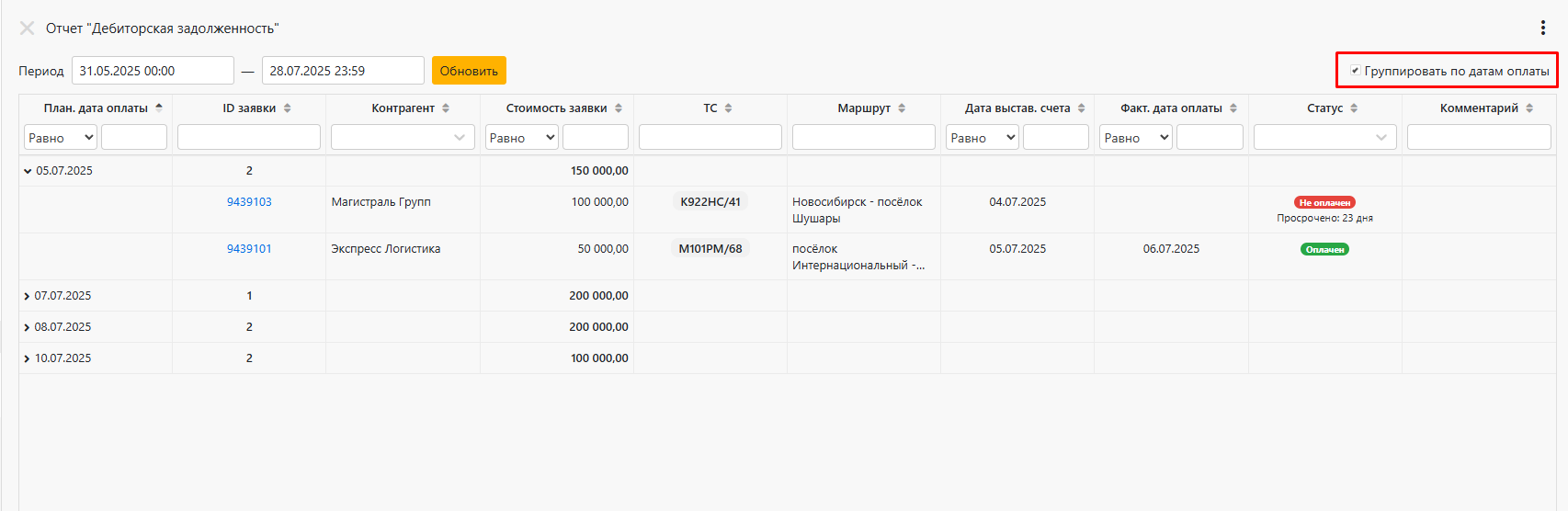This screenshot has height=511, width=1568.
Task: Open Статус filter dropdown
Action: pyautogui.click(x=1324, y=138)
